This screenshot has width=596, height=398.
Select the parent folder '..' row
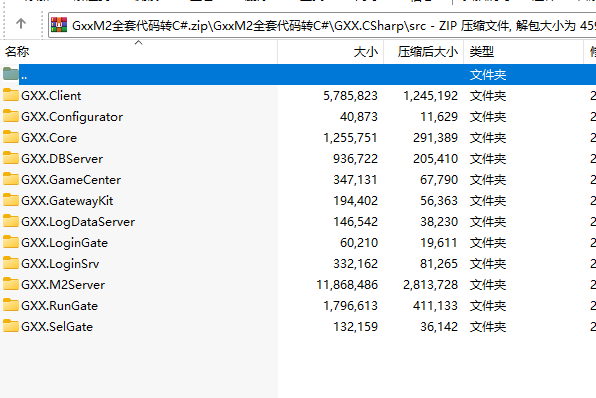(298, 75)
